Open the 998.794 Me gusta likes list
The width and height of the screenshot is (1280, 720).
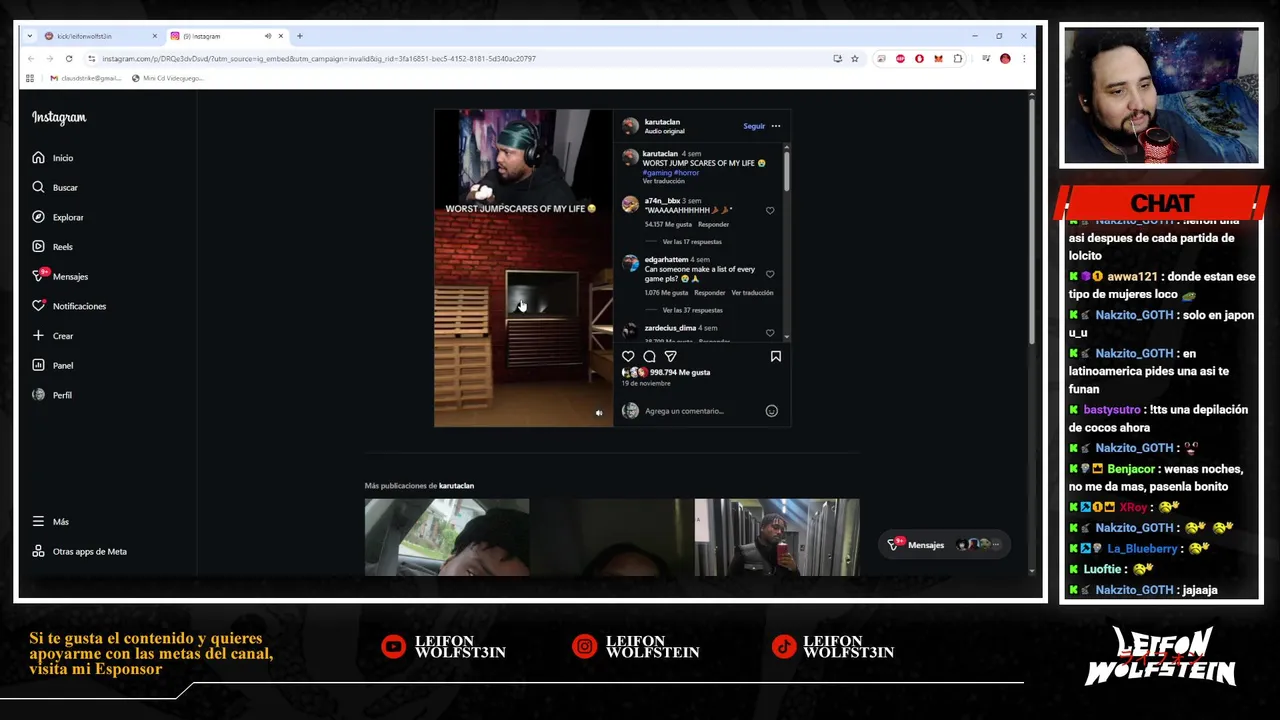(x=680, y=372)
